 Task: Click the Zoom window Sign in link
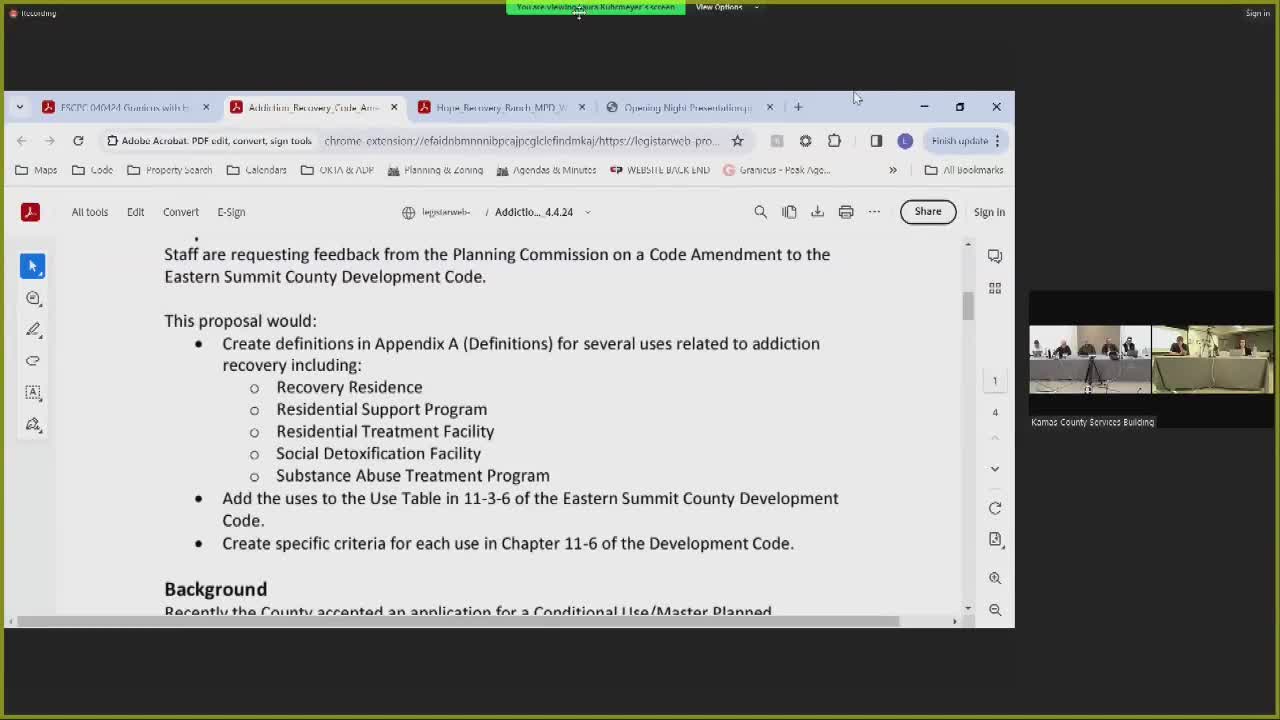(1258, 13)
